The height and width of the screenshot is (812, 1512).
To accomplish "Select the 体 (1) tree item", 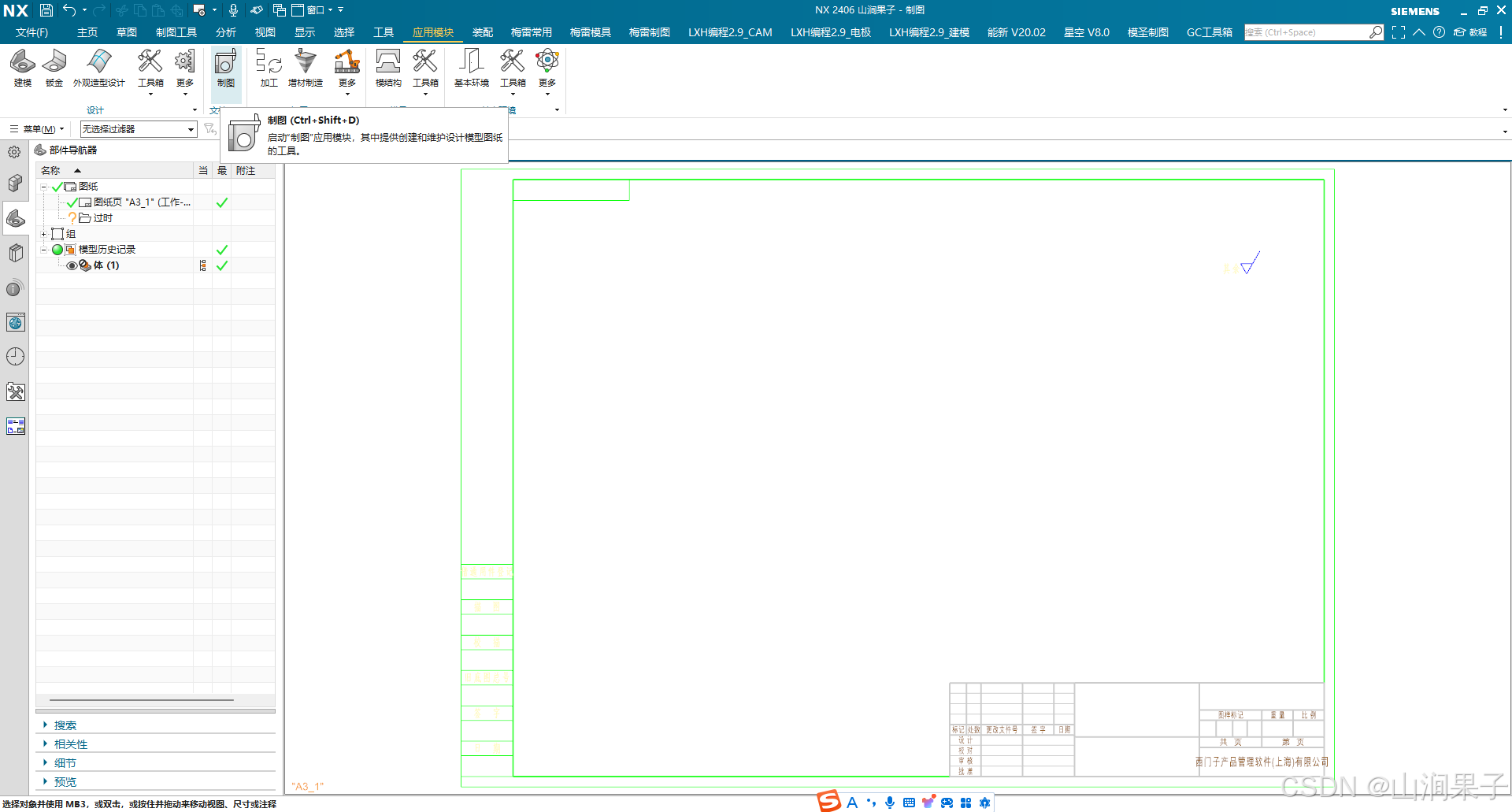I will point(106,265).
